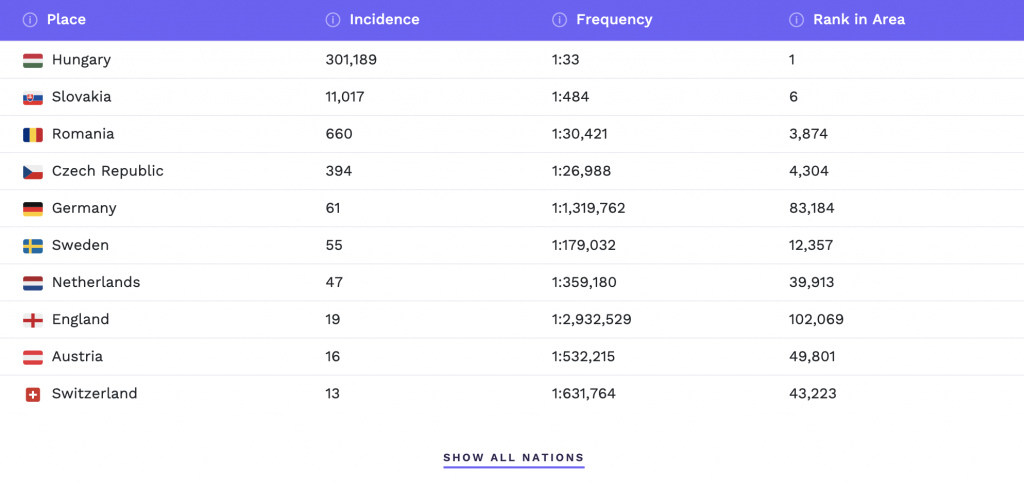
Task: Click the Slovakia flag icon
Action: [33, 98]
